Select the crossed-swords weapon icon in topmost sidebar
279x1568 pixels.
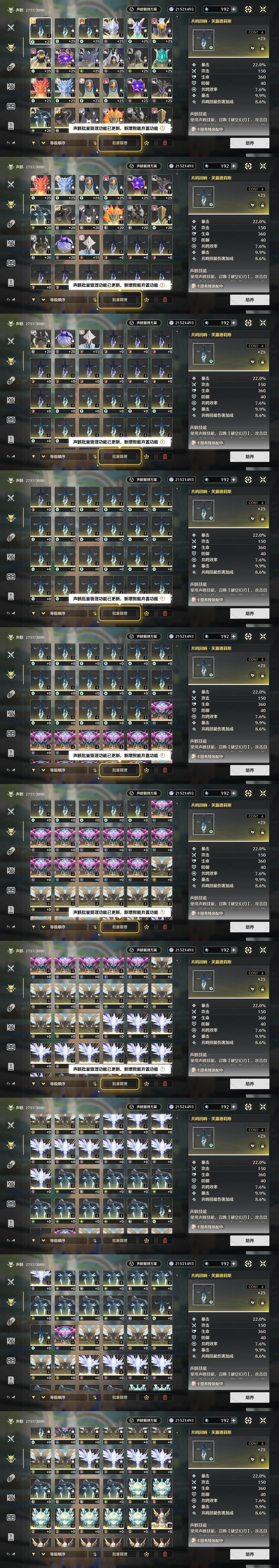[x=11, y=27]
